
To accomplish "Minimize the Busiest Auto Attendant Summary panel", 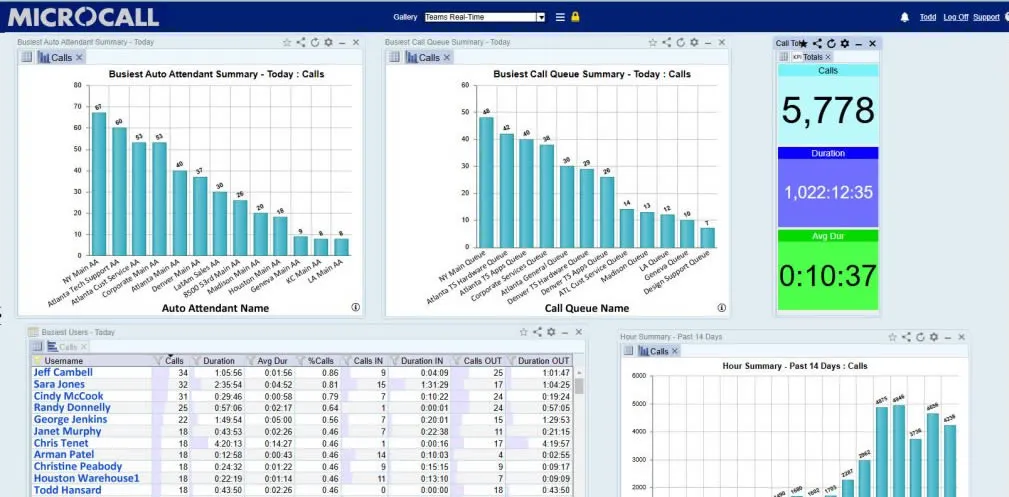I will [342, 42].
